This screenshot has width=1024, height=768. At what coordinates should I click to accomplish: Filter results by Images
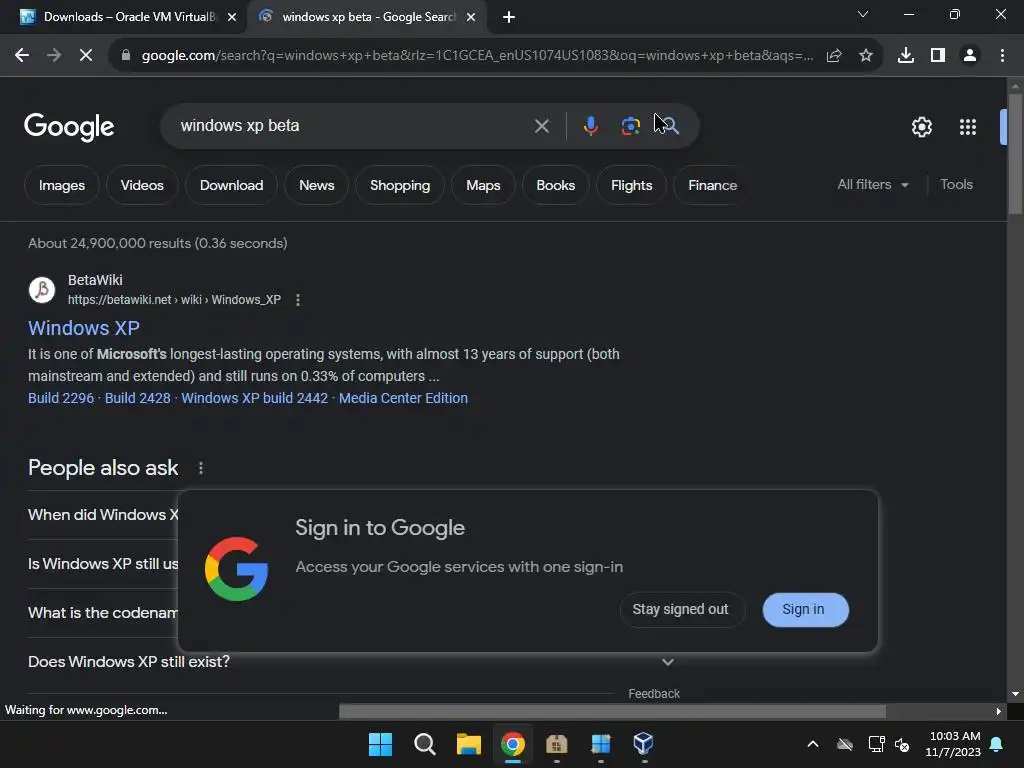click(62, 185)
